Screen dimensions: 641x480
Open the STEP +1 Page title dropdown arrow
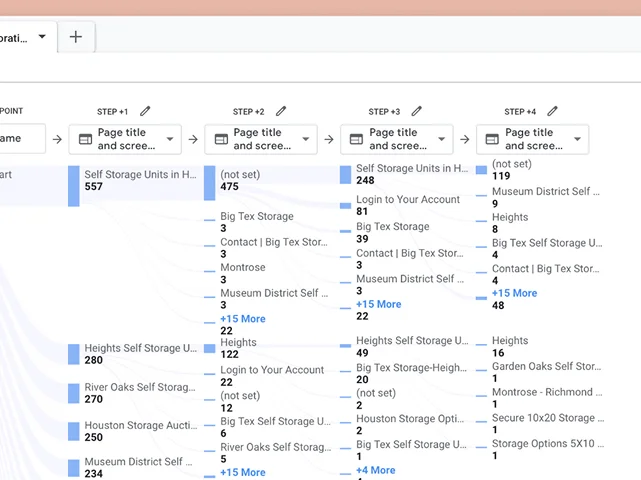pos(171,139)
